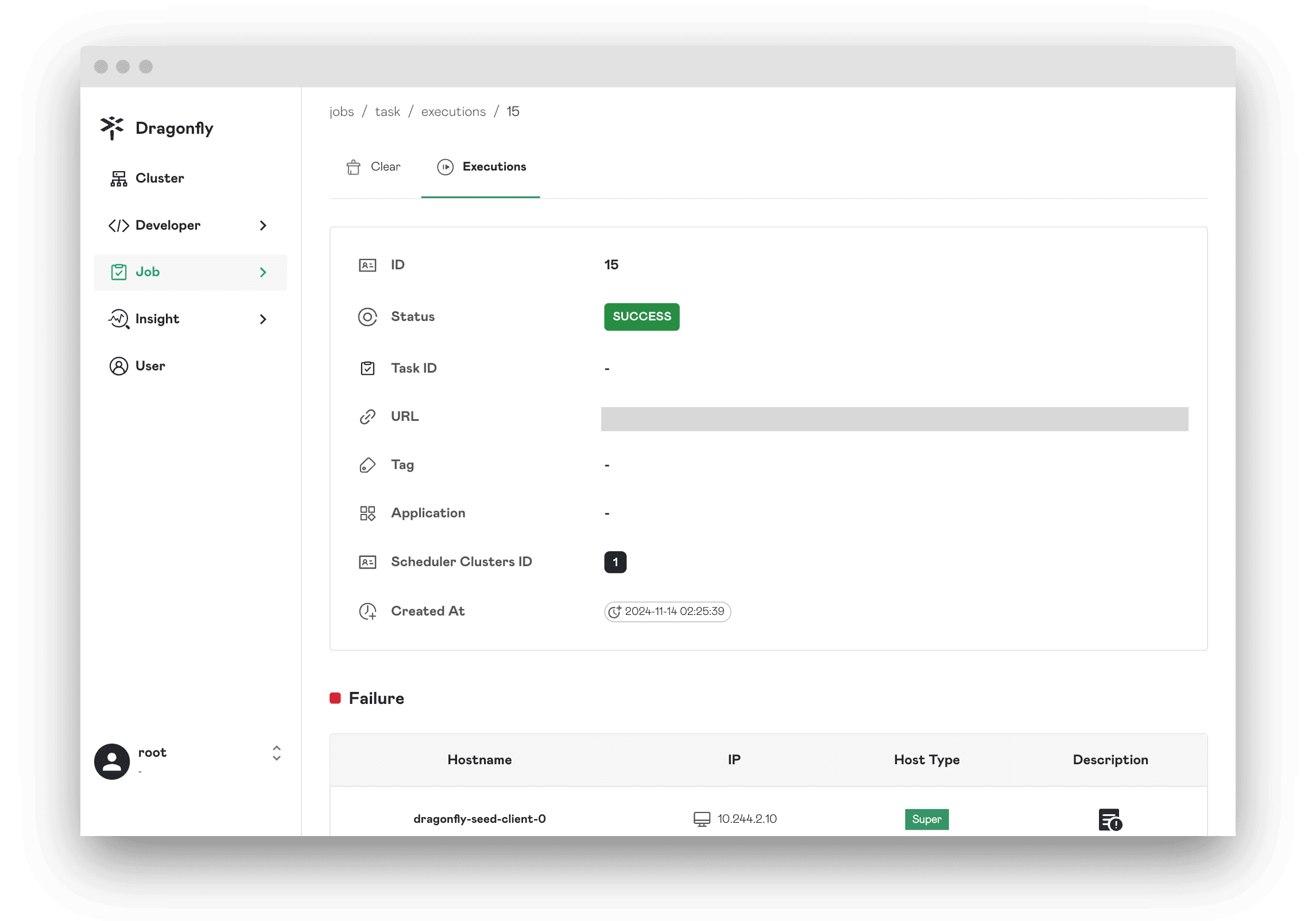Image resolution: width=1316 pixels, height=921 pixels.
Task: Expand the Developer menu chevron
Action: click(263, 225)
